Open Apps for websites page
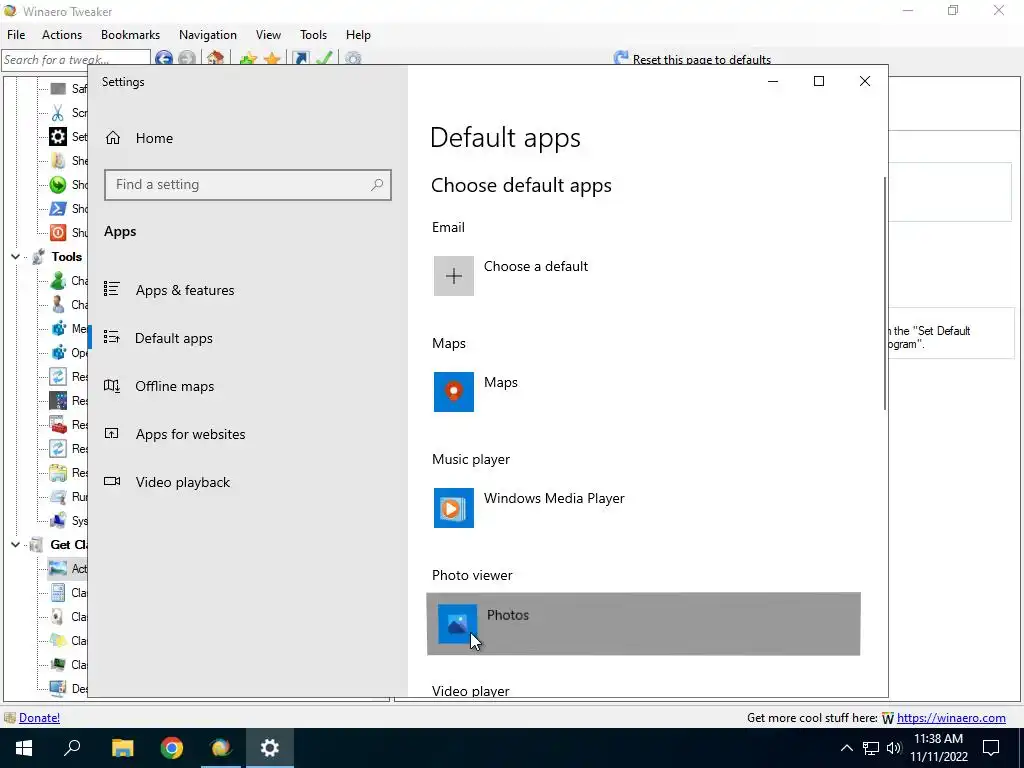1024x768 pixels. (x=191, y=434)
